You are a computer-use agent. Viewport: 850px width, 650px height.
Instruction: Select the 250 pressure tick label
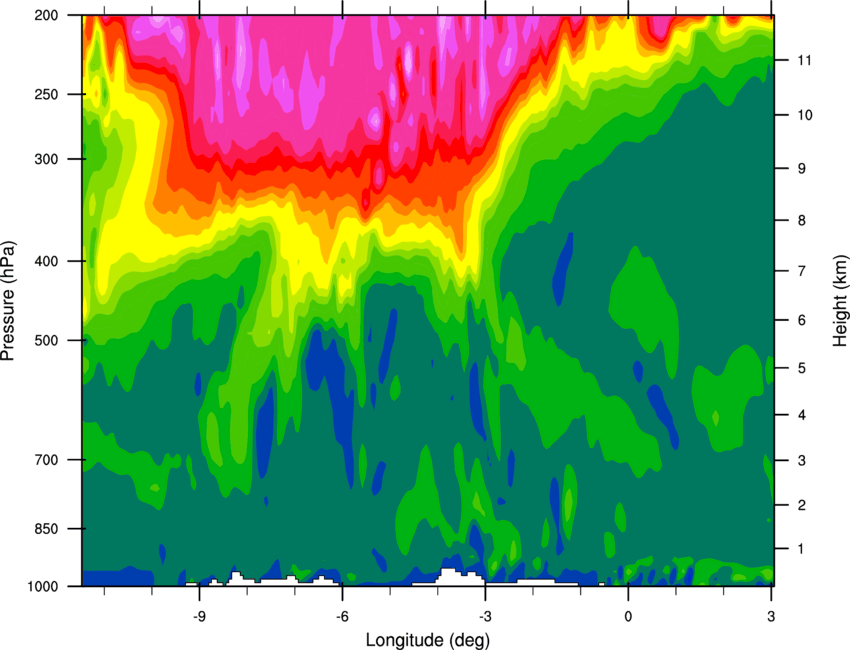click(47, 94)
